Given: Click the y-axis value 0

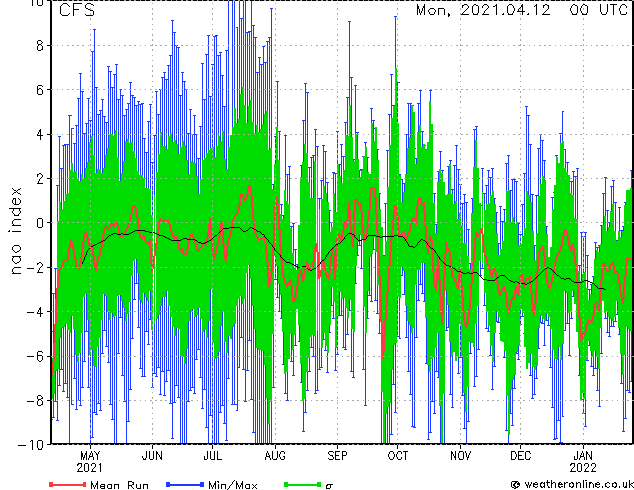Looking at the screenshot, I should click(x=40, y=223).
